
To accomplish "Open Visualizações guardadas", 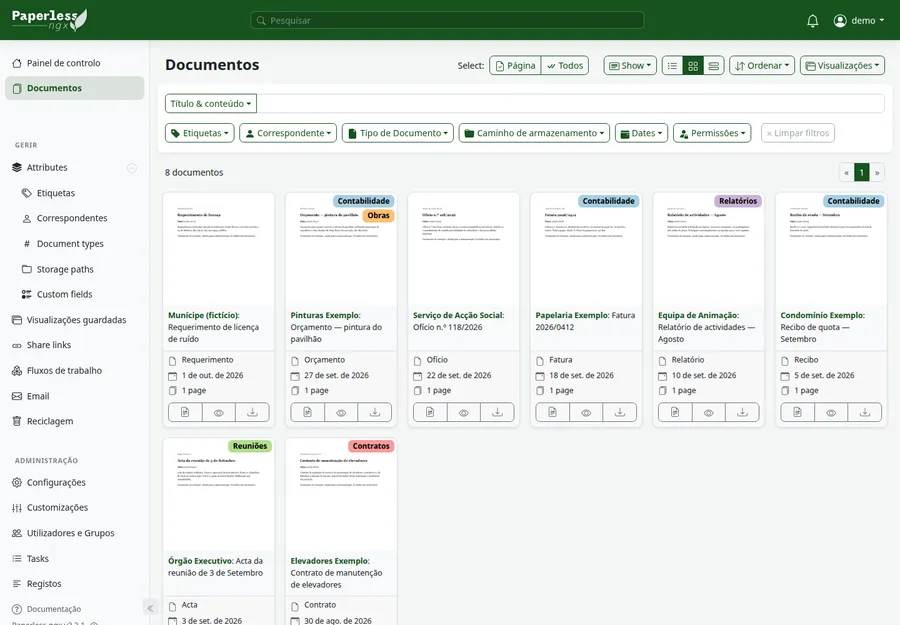I will pyautogui.click(x=75, y=320).
